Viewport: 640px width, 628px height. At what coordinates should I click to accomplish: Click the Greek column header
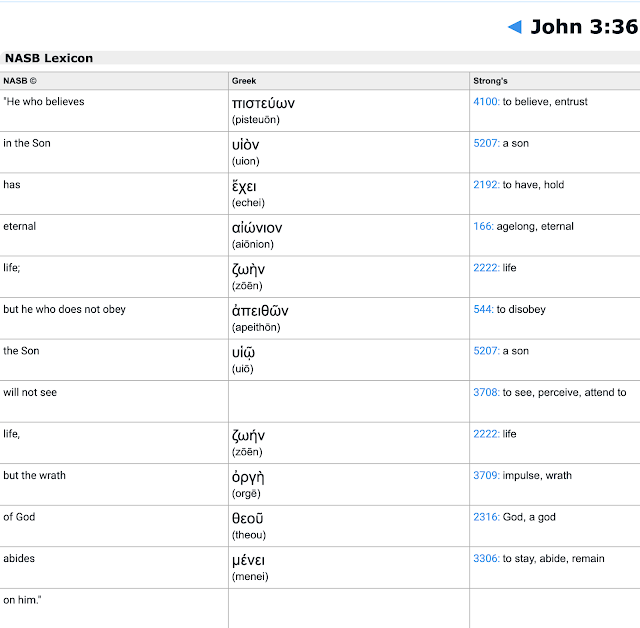tap(244, 81)
